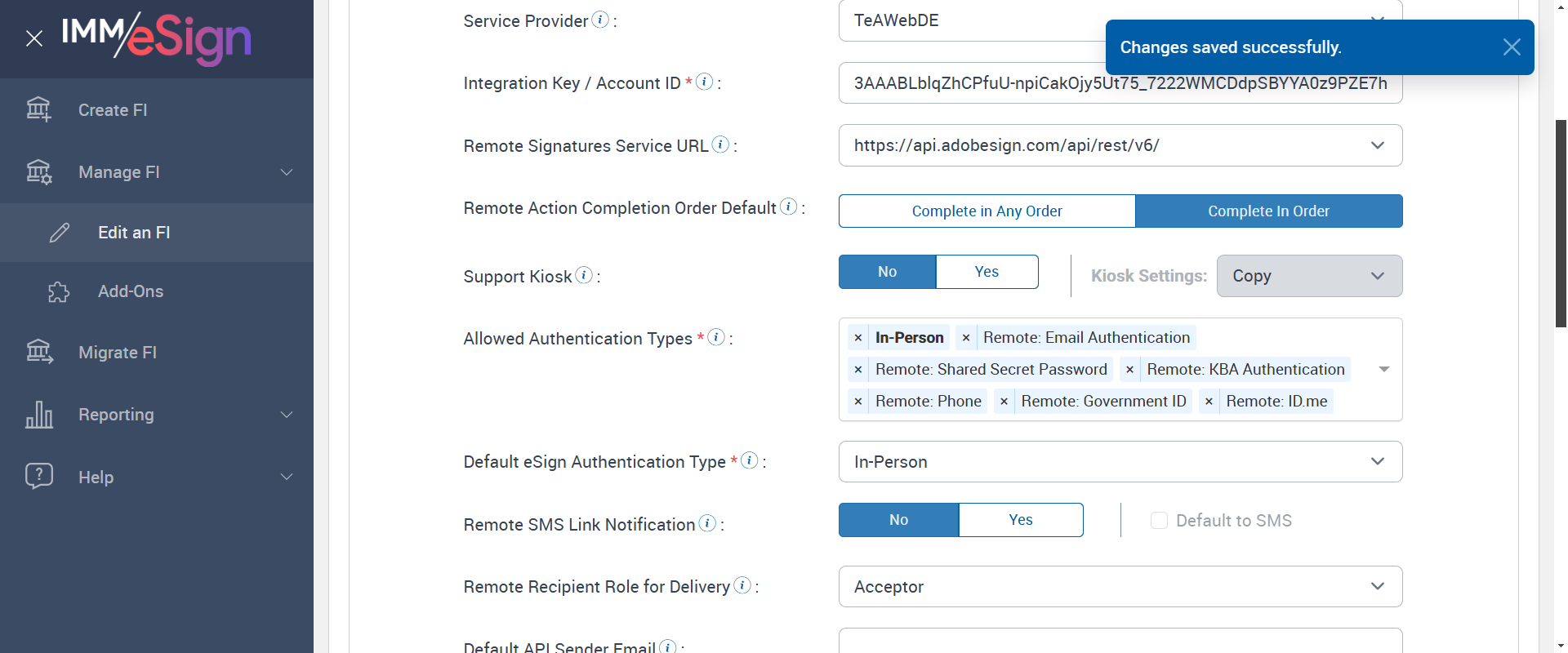Select Complete in Any Order option
1568x653 pixels.
point(987,211)
